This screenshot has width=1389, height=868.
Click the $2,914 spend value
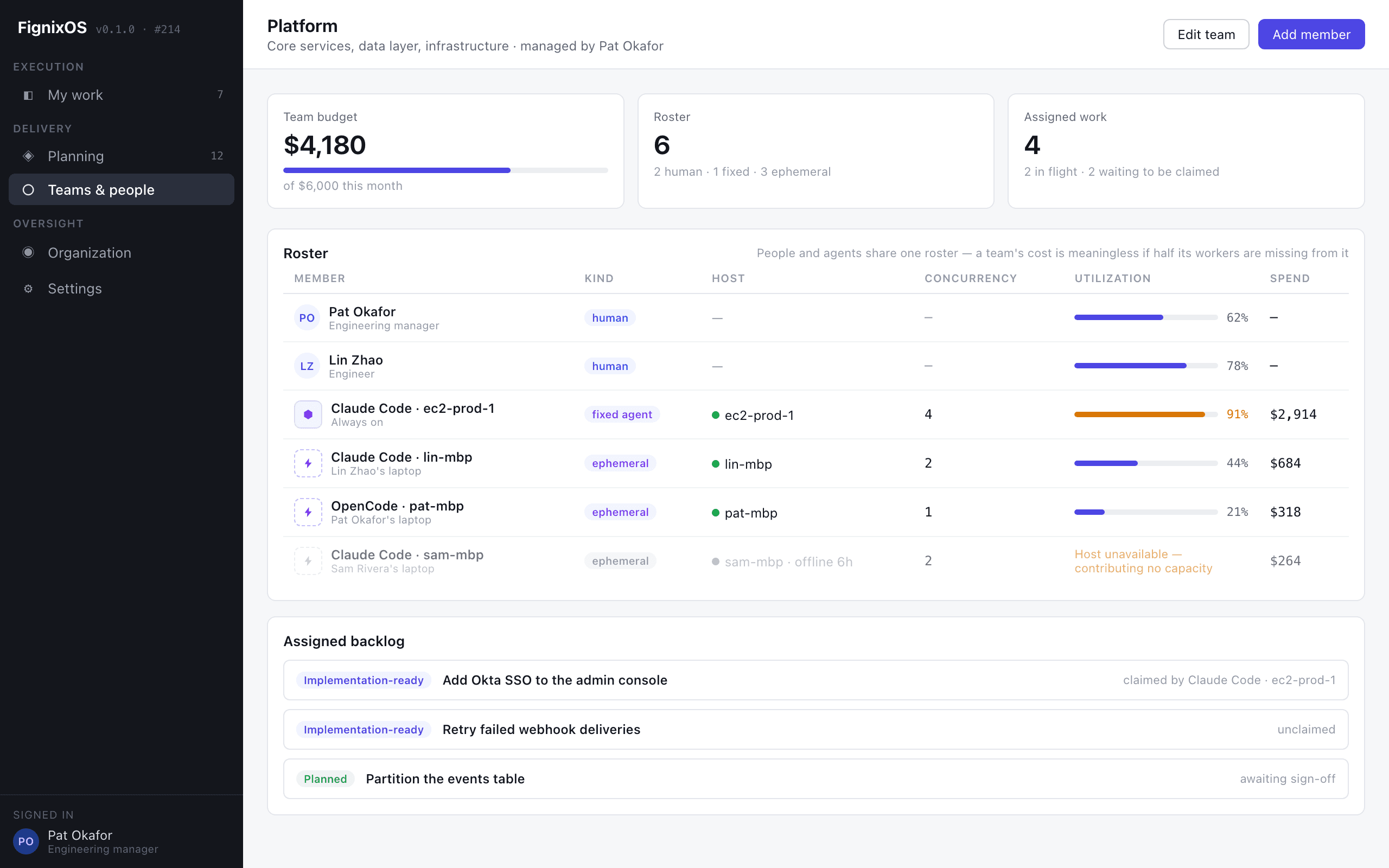tap(1293, 414)
